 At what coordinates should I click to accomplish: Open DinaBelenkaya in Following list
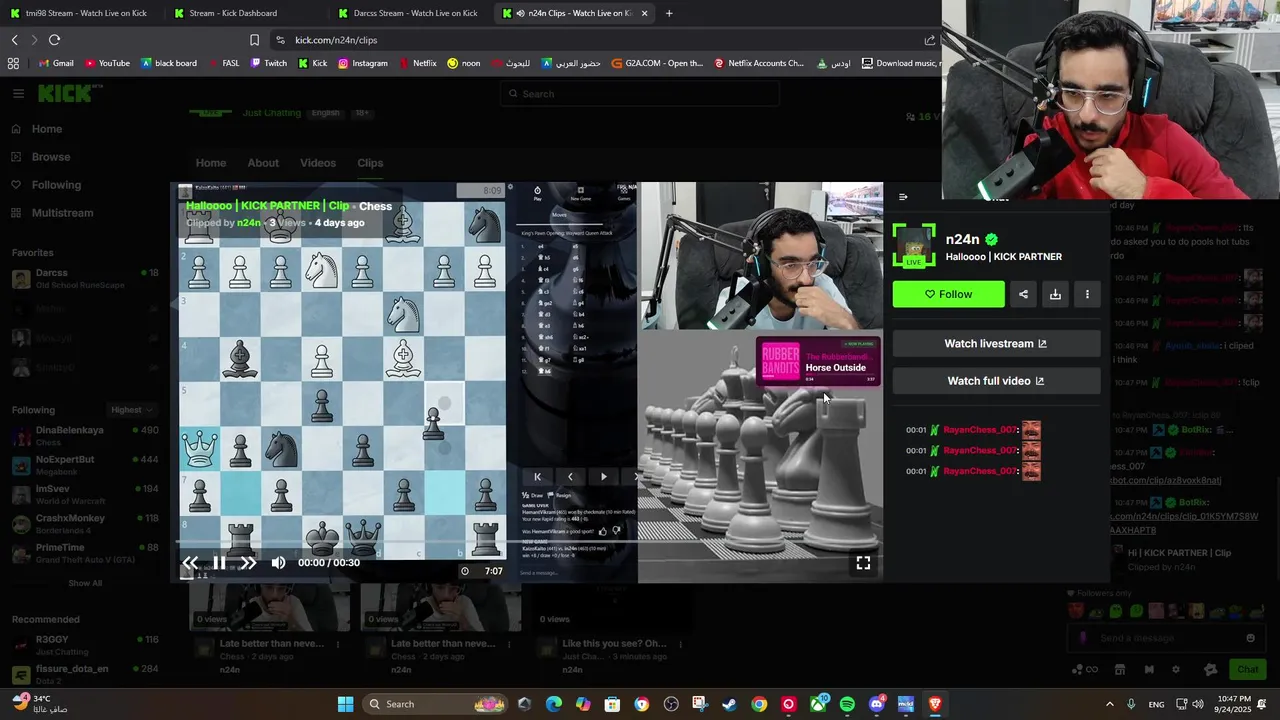[85, 436]
